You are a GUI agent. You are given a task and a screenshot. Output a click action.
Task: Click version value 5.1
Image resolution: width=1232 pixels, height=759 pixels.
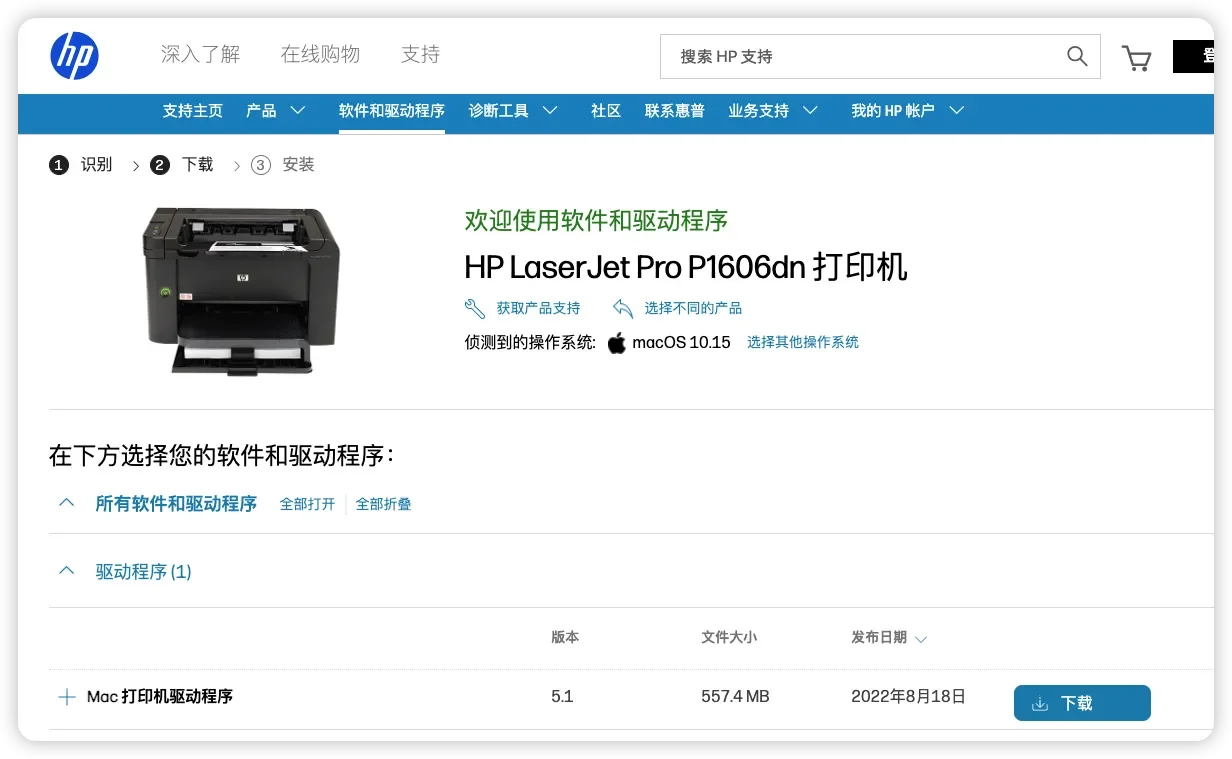[562, 697]
